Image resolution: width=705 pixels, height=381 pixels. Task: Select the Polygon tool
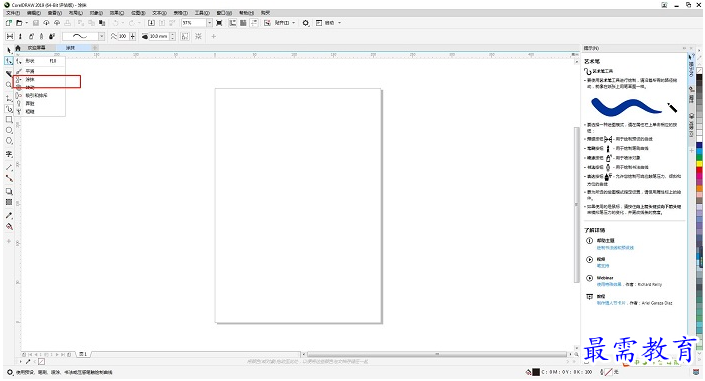click(9, 141)
